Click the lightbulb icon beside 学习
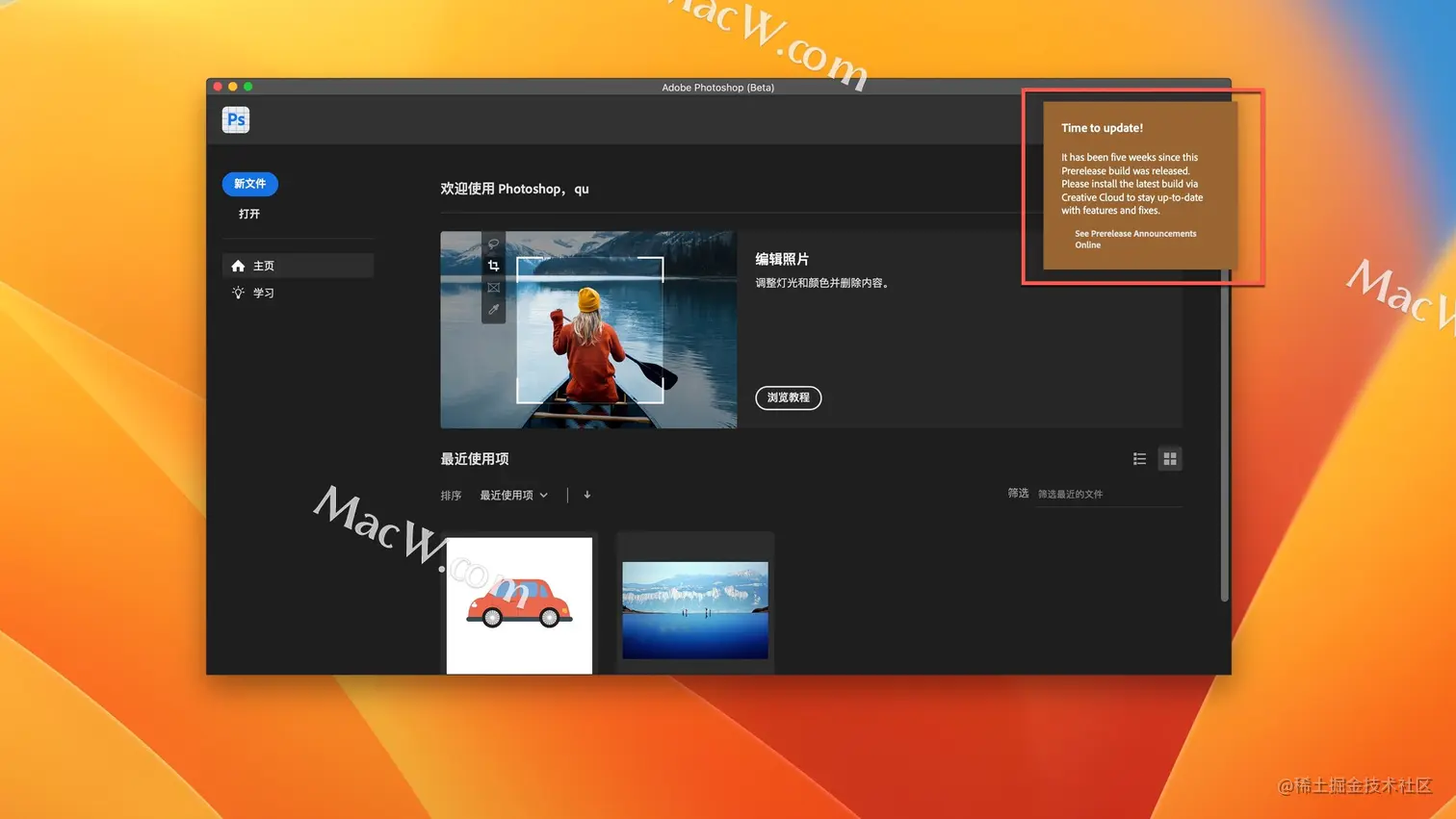Image resolution: width=1456 pixels, height=819 pixels. tap(238, 293)
